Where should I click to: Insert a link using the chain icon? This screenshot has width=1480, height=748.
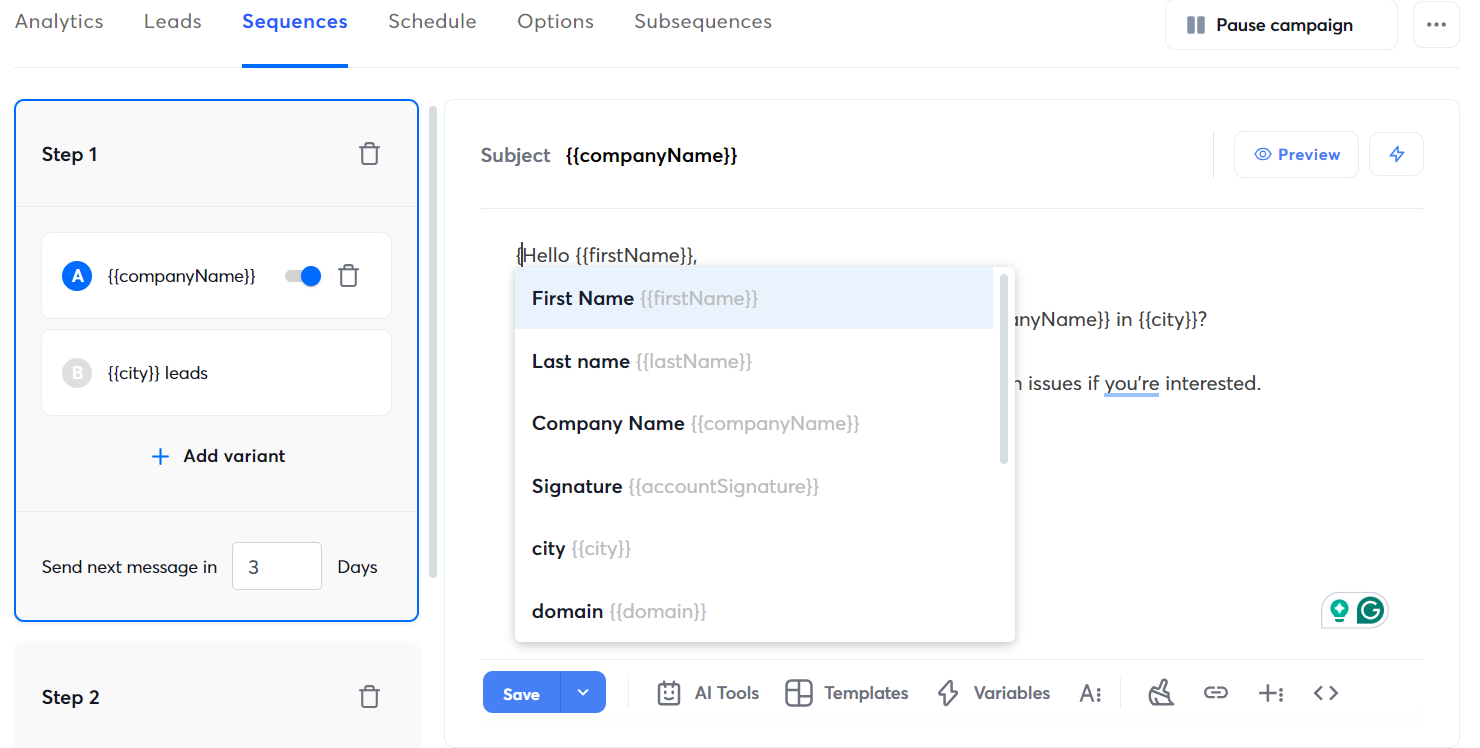[x=1215, y=693]
